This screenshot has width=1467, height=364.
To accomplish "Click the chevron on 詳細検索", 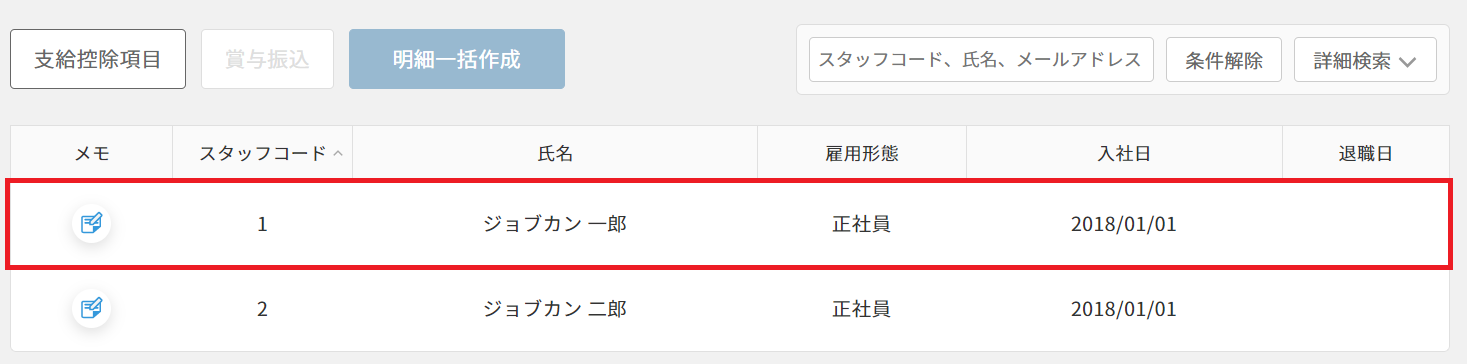I will click(x=1408, y=61).
